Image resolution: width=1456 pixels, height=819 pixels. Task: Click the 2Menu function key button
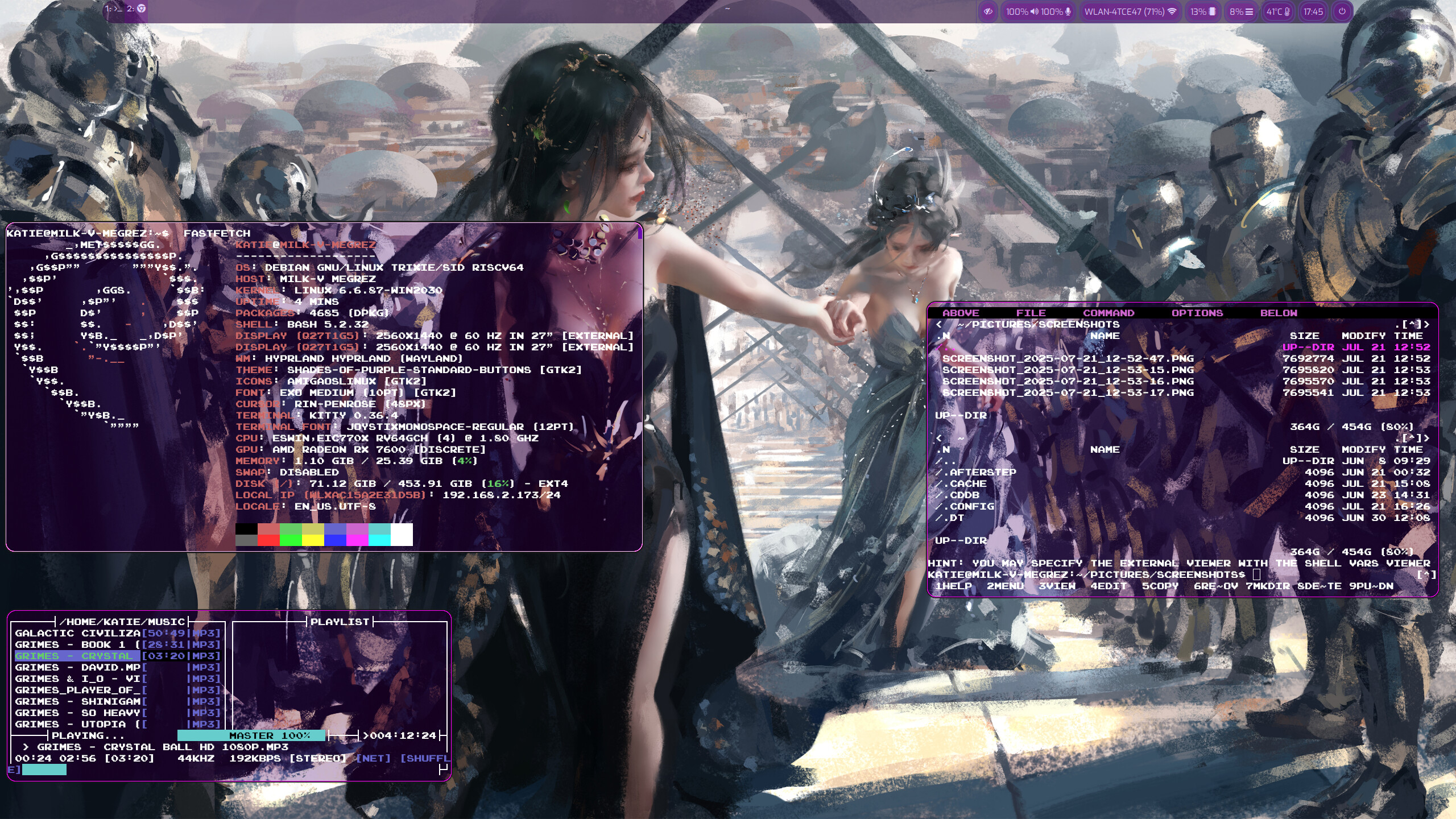click(x=1005, y=586)
